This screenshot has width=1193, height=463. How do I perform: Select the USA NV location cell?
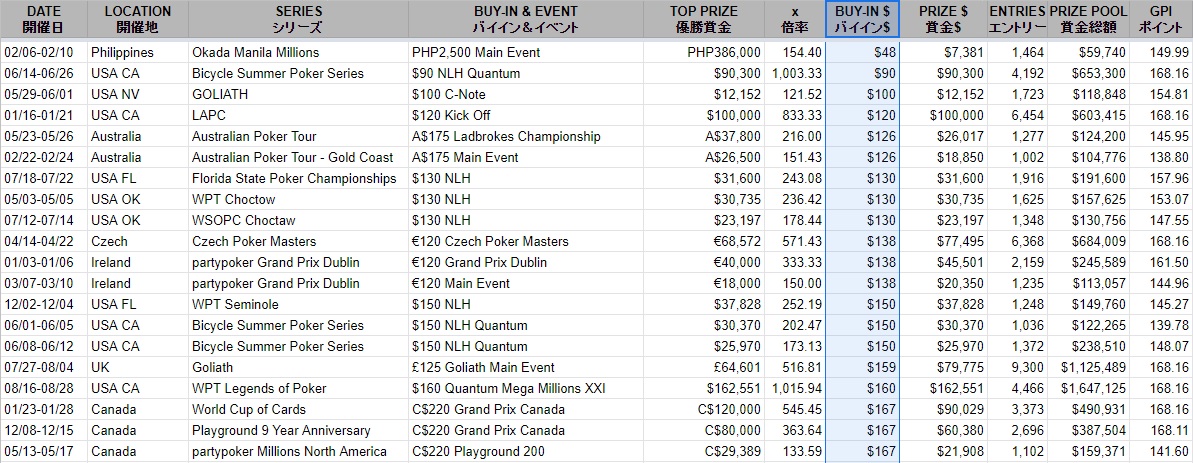(138, 95)
